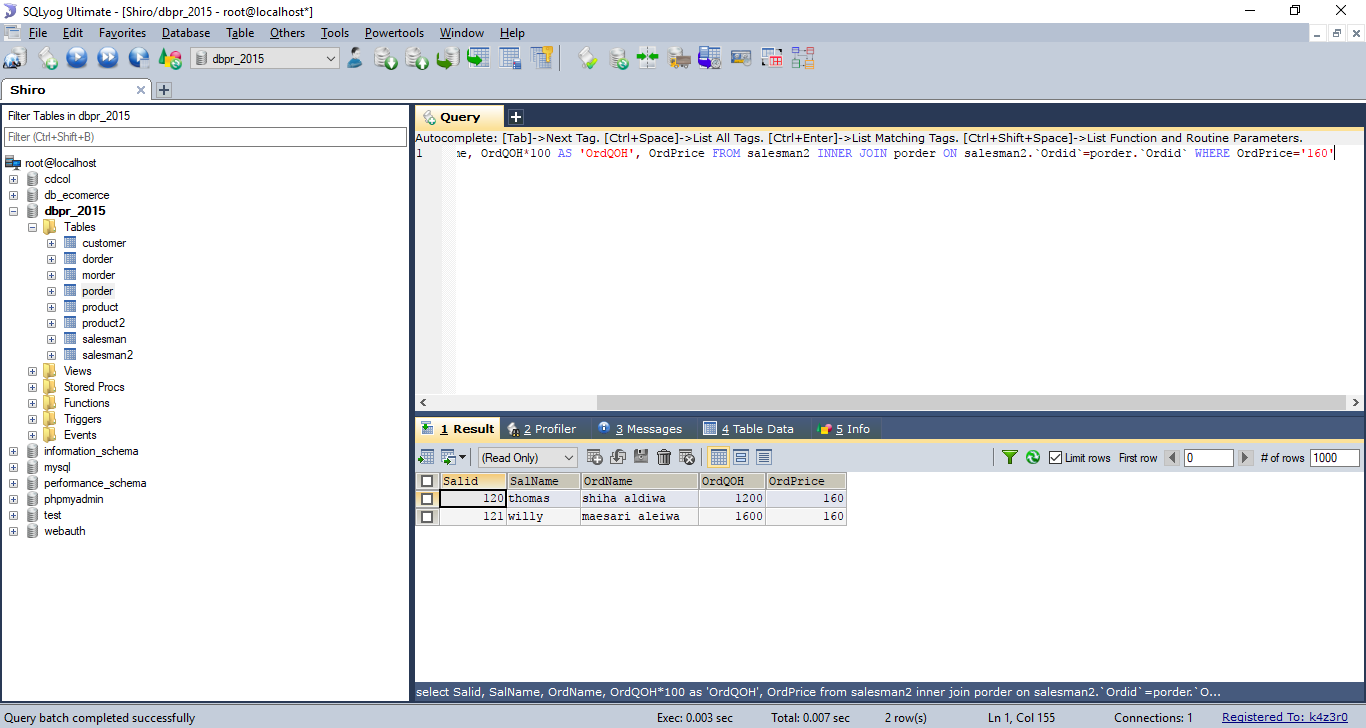The width and height of the screenshot is (1366, 728).
Task: Click the Execute Query play icon
Action: pos(77,58)
